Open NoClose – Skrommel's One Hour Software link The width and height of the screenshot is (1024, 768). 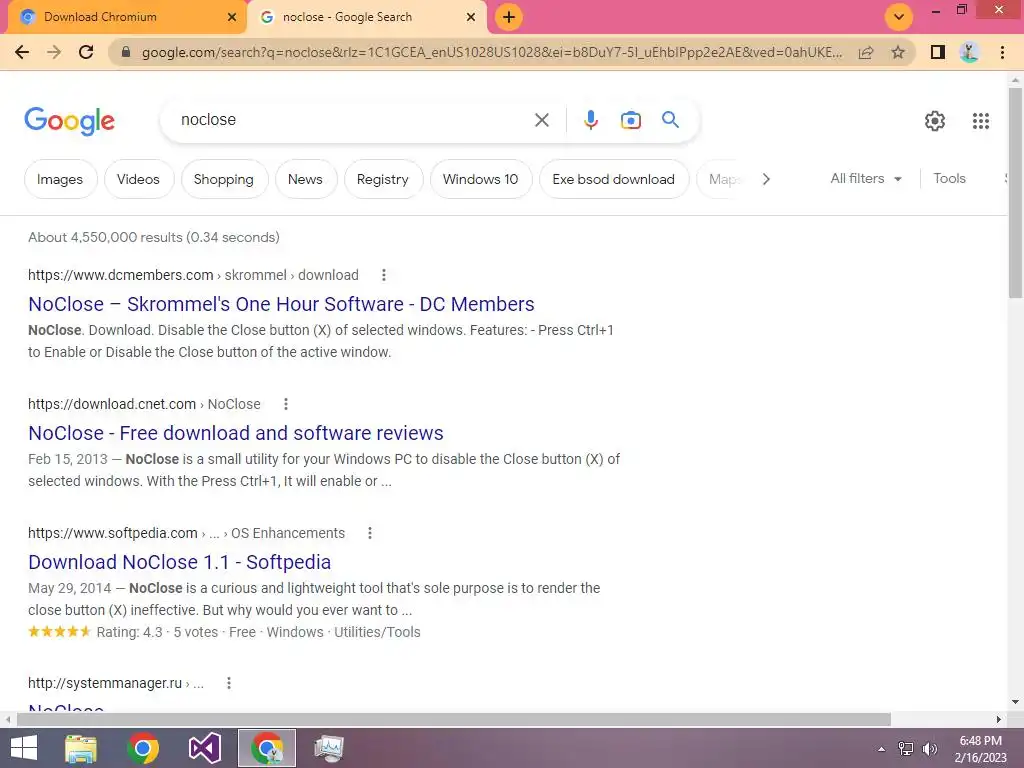281,304
